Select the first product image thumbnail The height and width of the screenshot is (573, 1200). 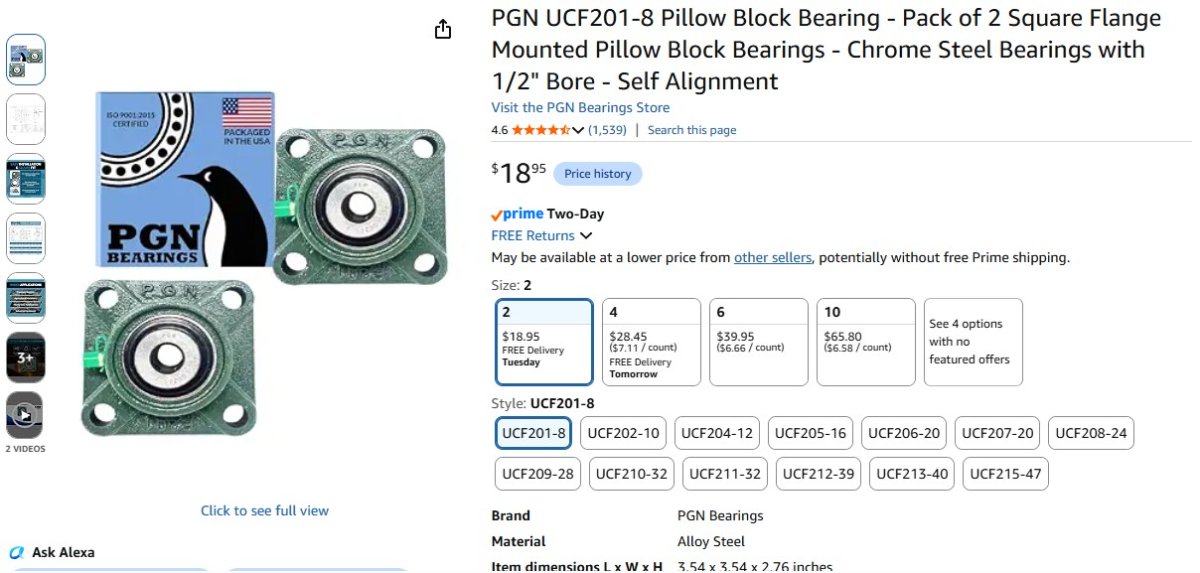25,59
